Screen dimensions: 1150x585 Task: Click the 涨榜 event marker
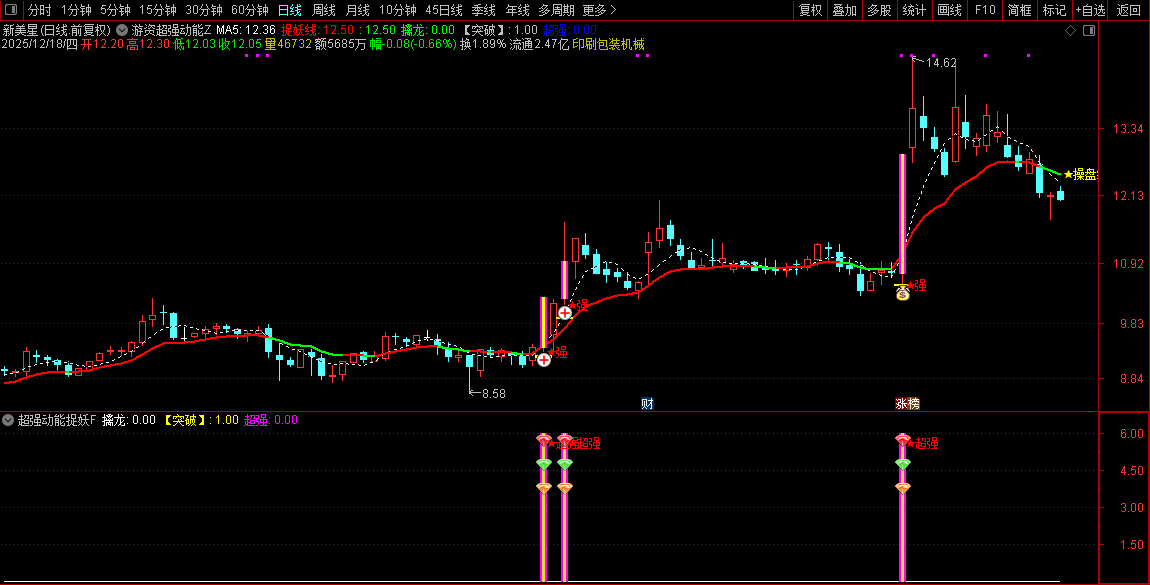(907, 404)
